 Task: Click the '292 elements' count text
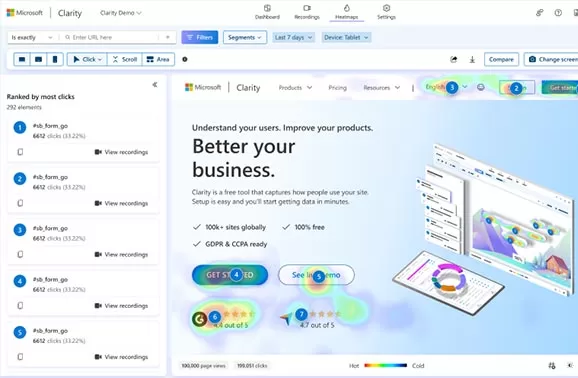pyautogui.click(x=24, y=107)
